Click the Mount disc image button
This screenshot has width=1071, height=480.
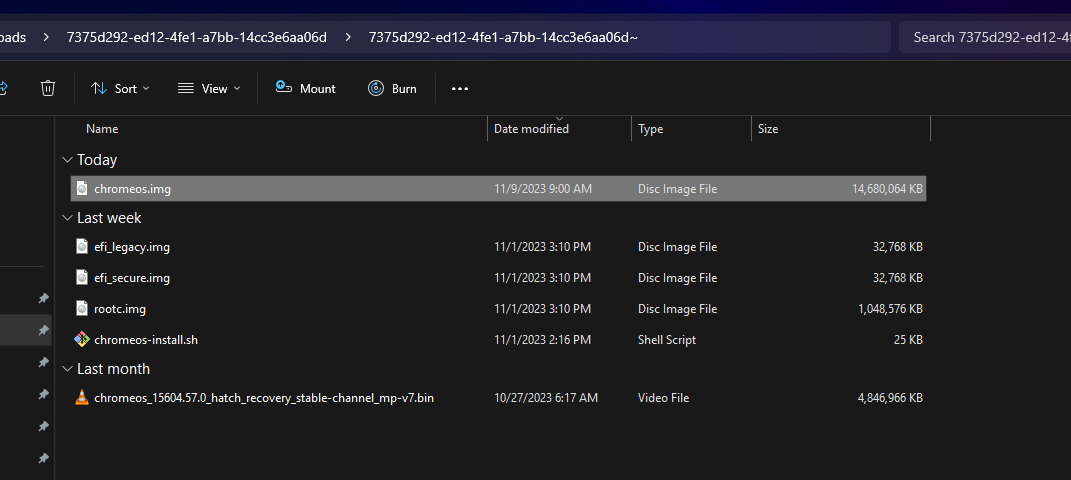[306, 88]
